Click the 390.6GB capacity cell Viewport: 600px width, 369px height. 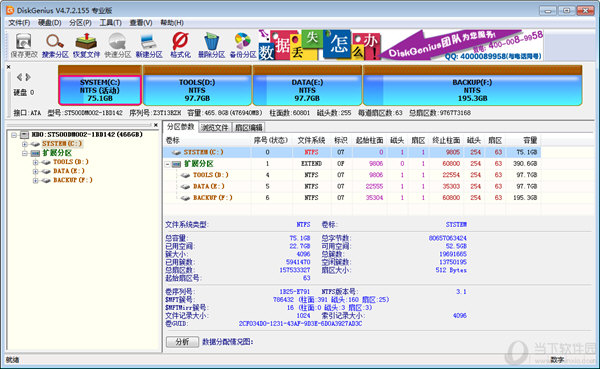(x=525, y=164)
